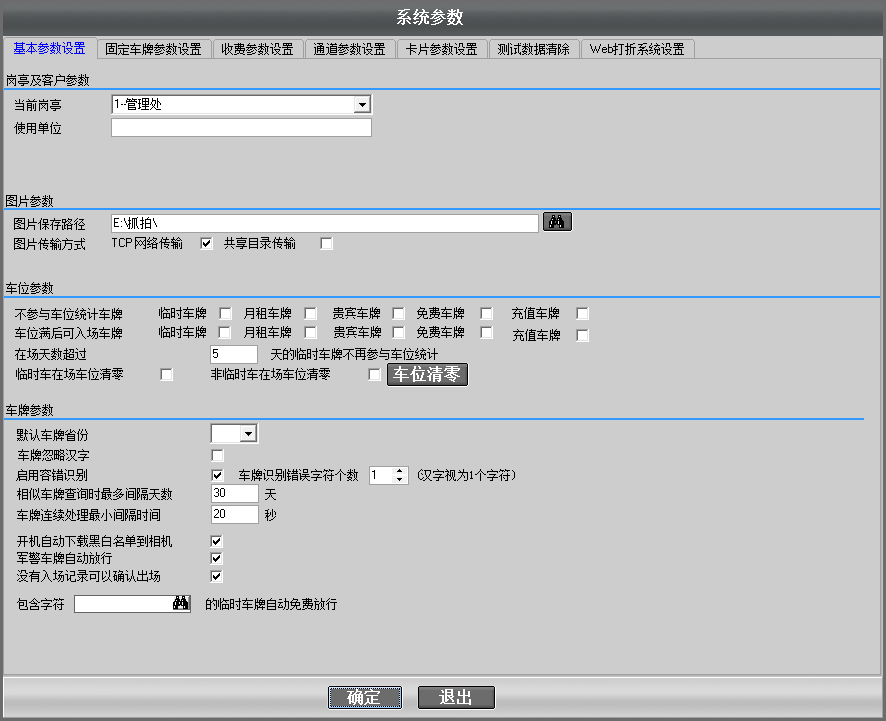This screenshot has height=721, width=886.
Task: Click the 退出 button
Action: pos(456,697)
